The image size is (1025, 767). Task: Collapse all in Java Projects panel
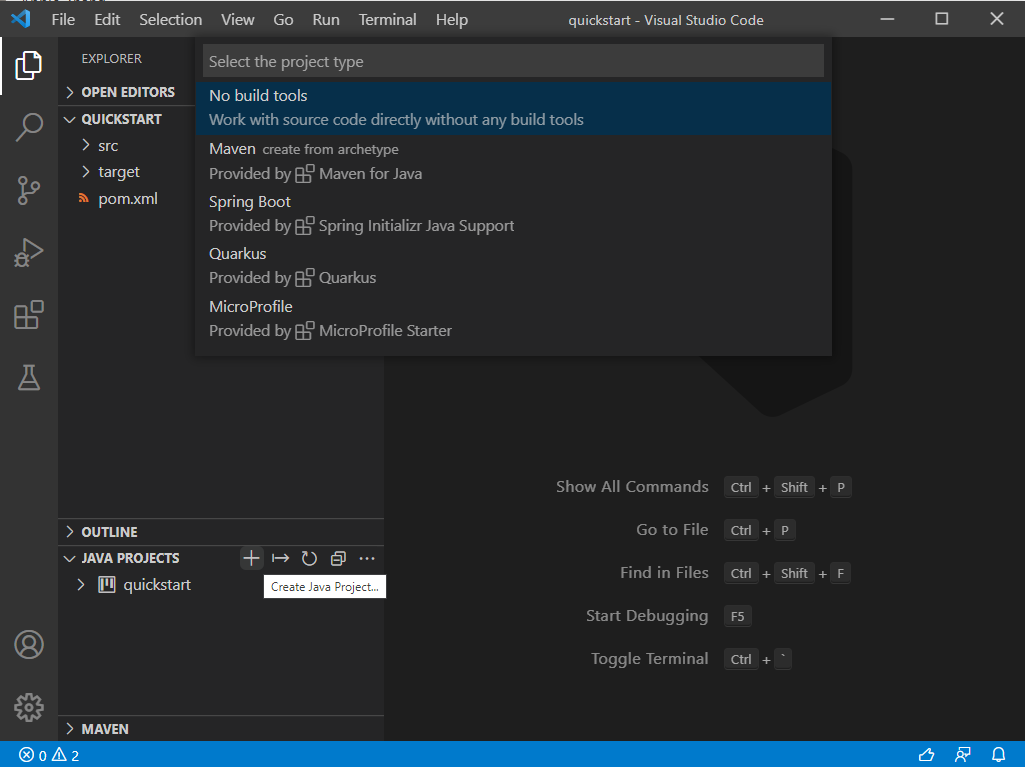click(x=338, y=558)
